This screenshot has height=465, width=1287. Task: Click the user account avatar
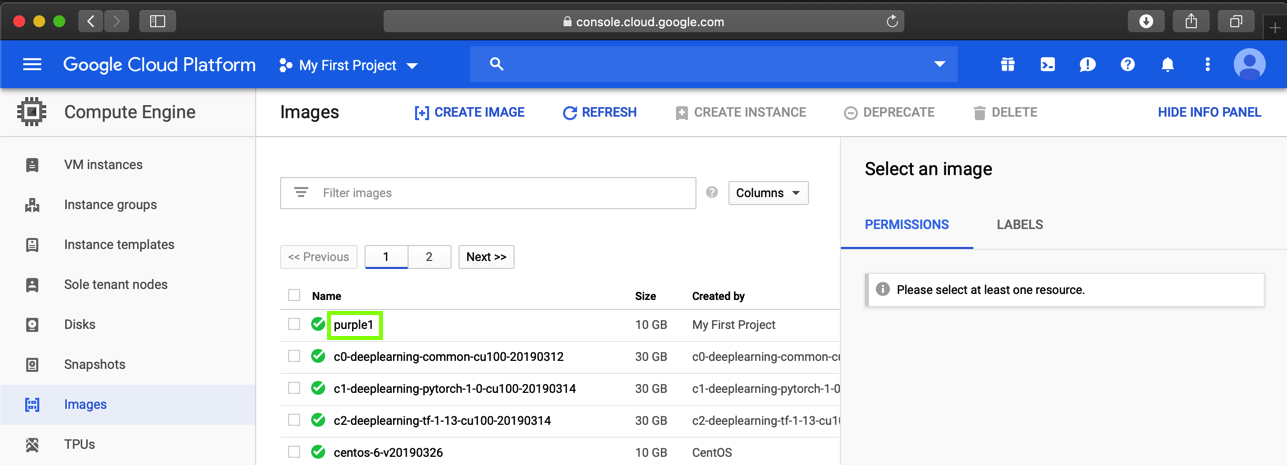coord(1249,65)
